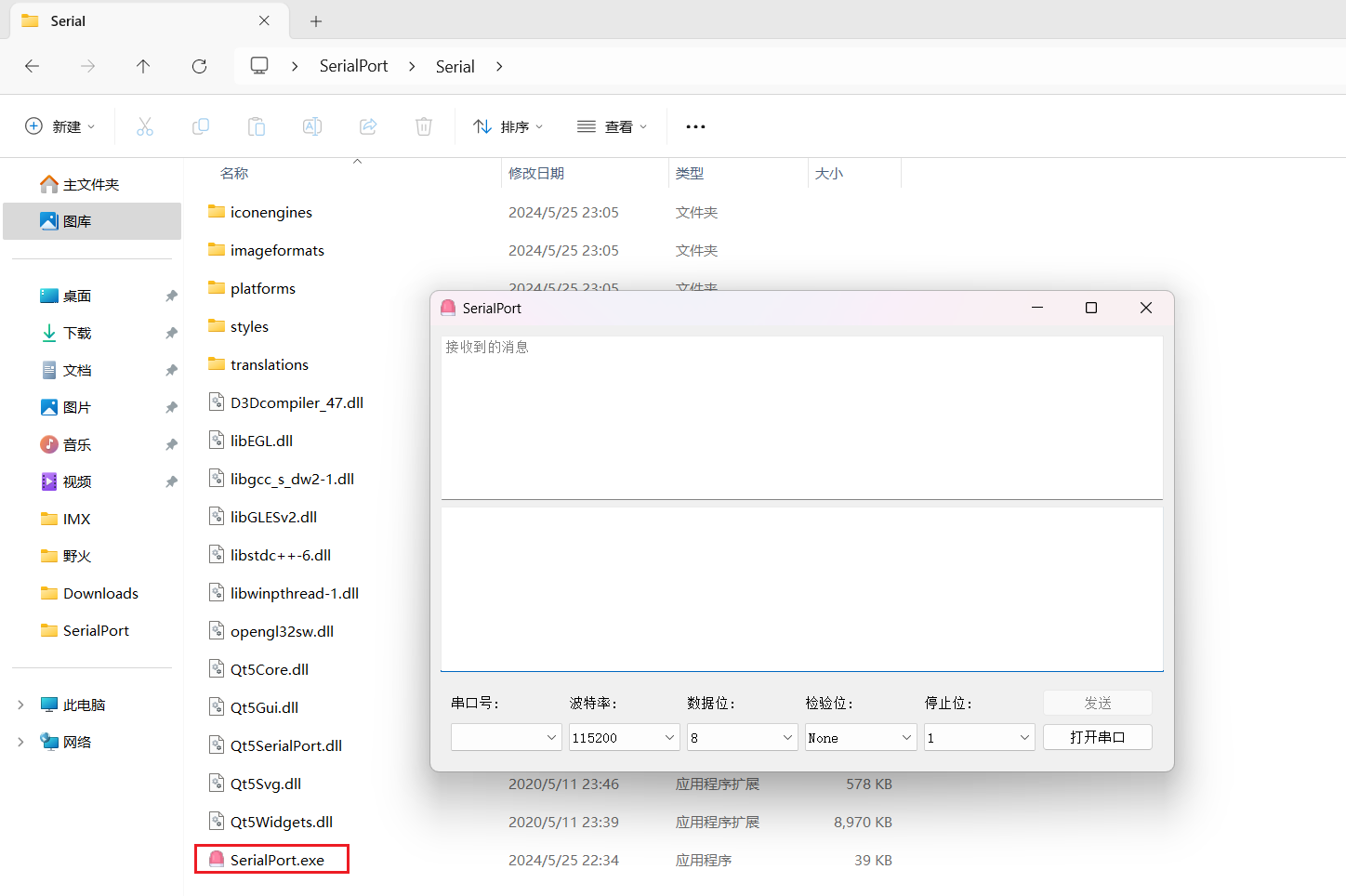The width and height of the screenshot is (1346, 896).
Task: Click the This PC monitor icon in address bar
Action: (x=259, y=65)
